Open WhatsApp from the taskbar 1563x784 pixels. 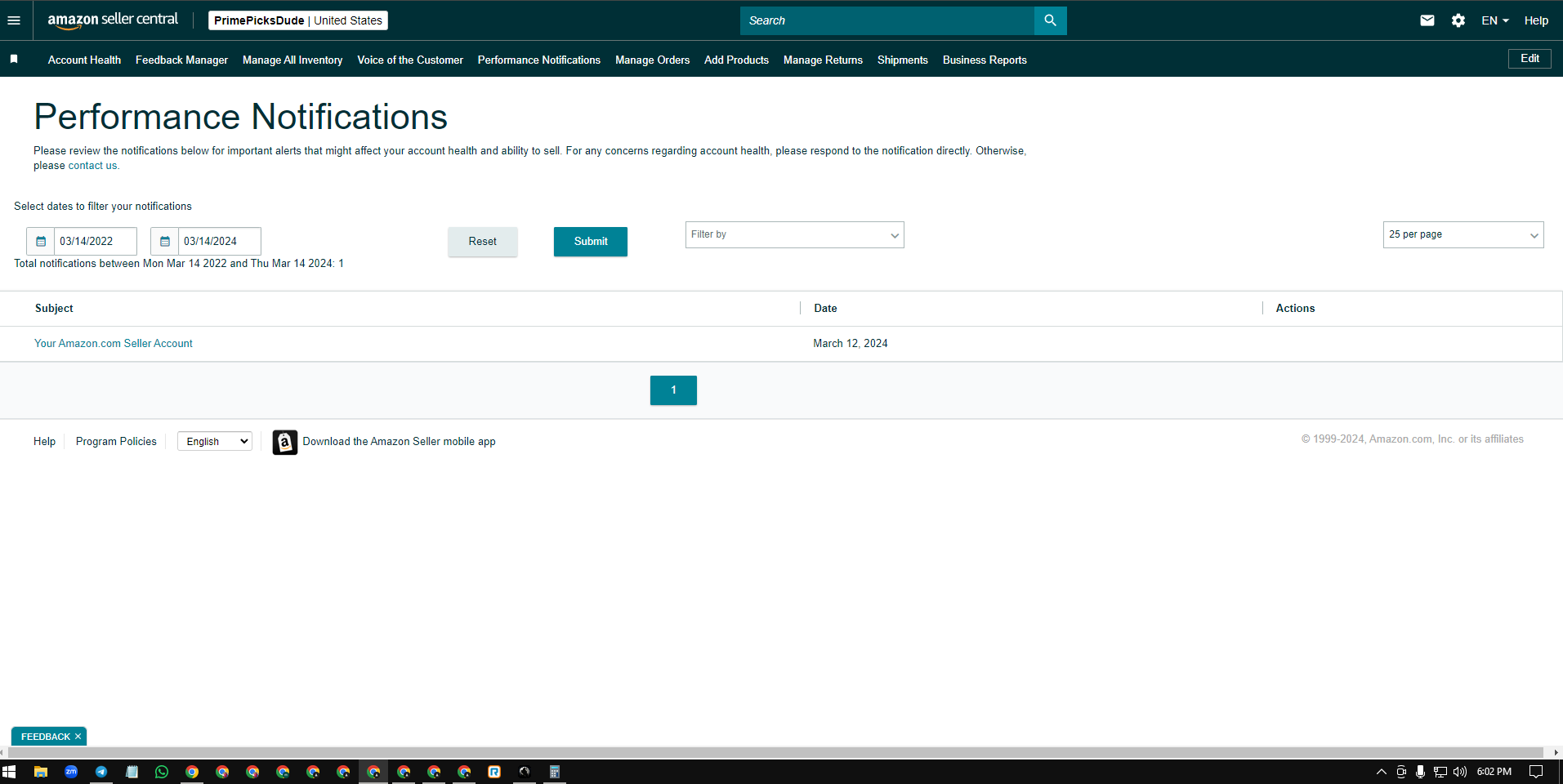tap(162, 772)
